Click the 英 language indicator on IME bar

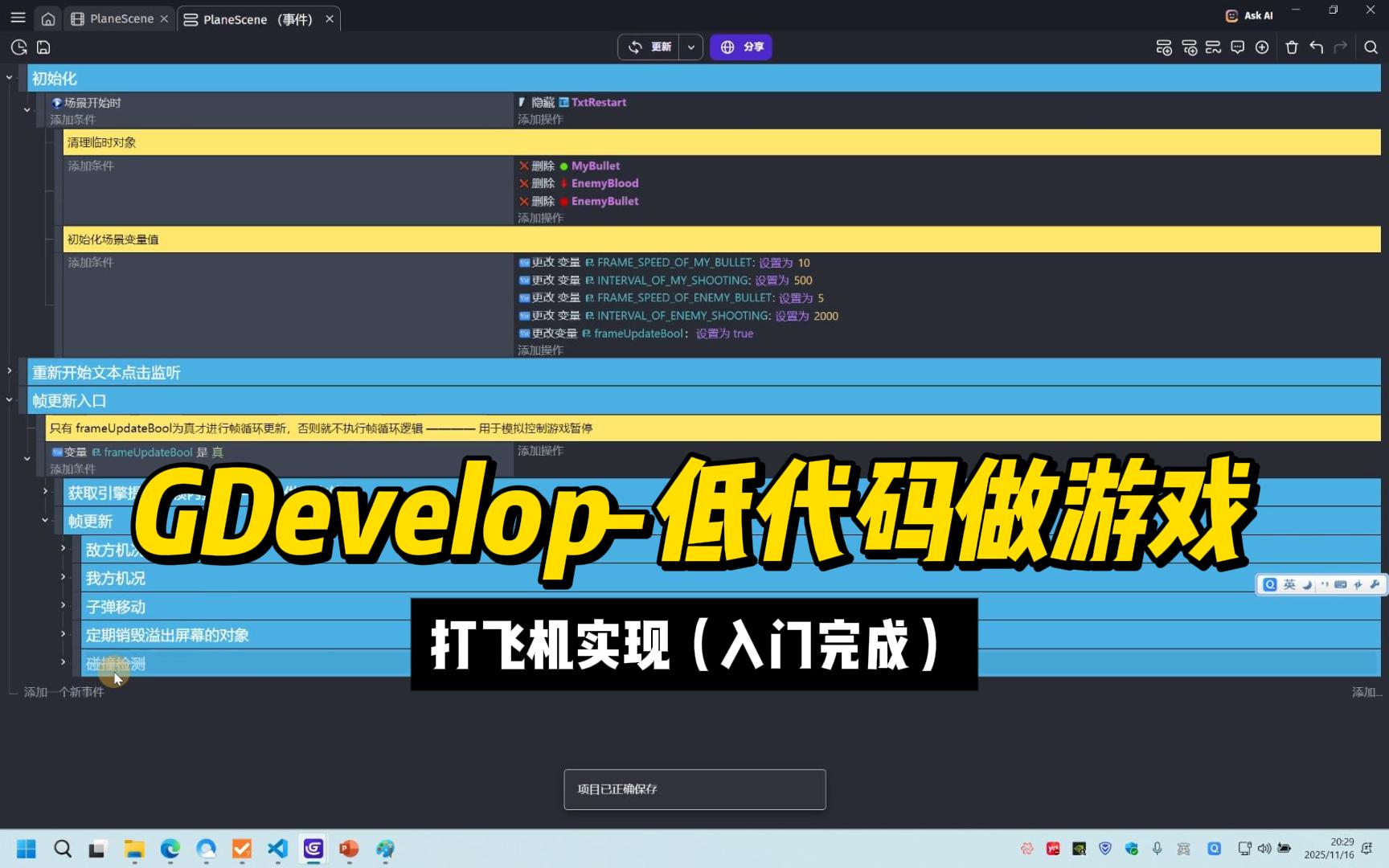[1289, 584]
